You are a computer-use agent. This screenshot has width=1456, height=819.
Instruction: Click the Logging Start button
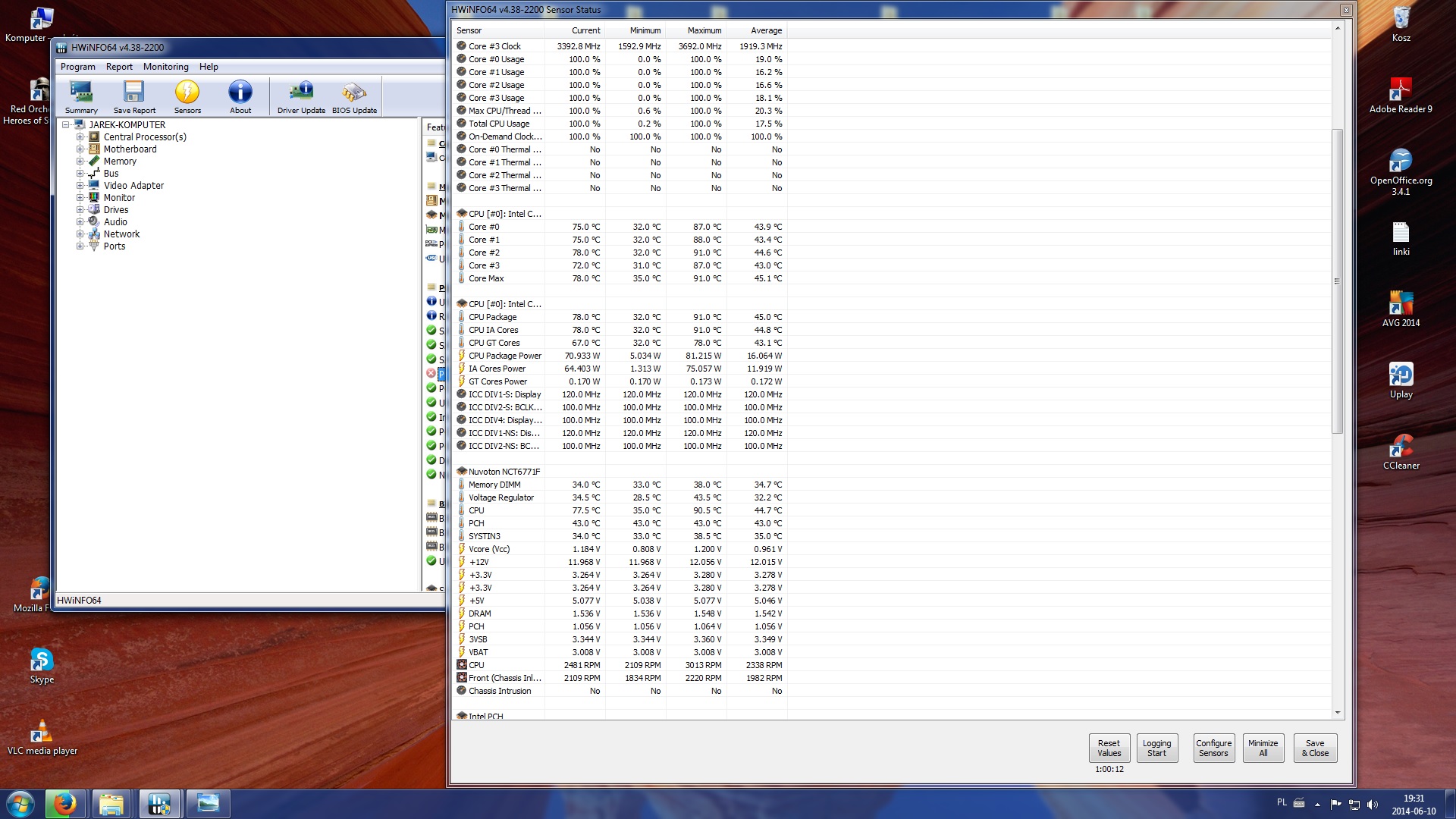click(1156, 748)
